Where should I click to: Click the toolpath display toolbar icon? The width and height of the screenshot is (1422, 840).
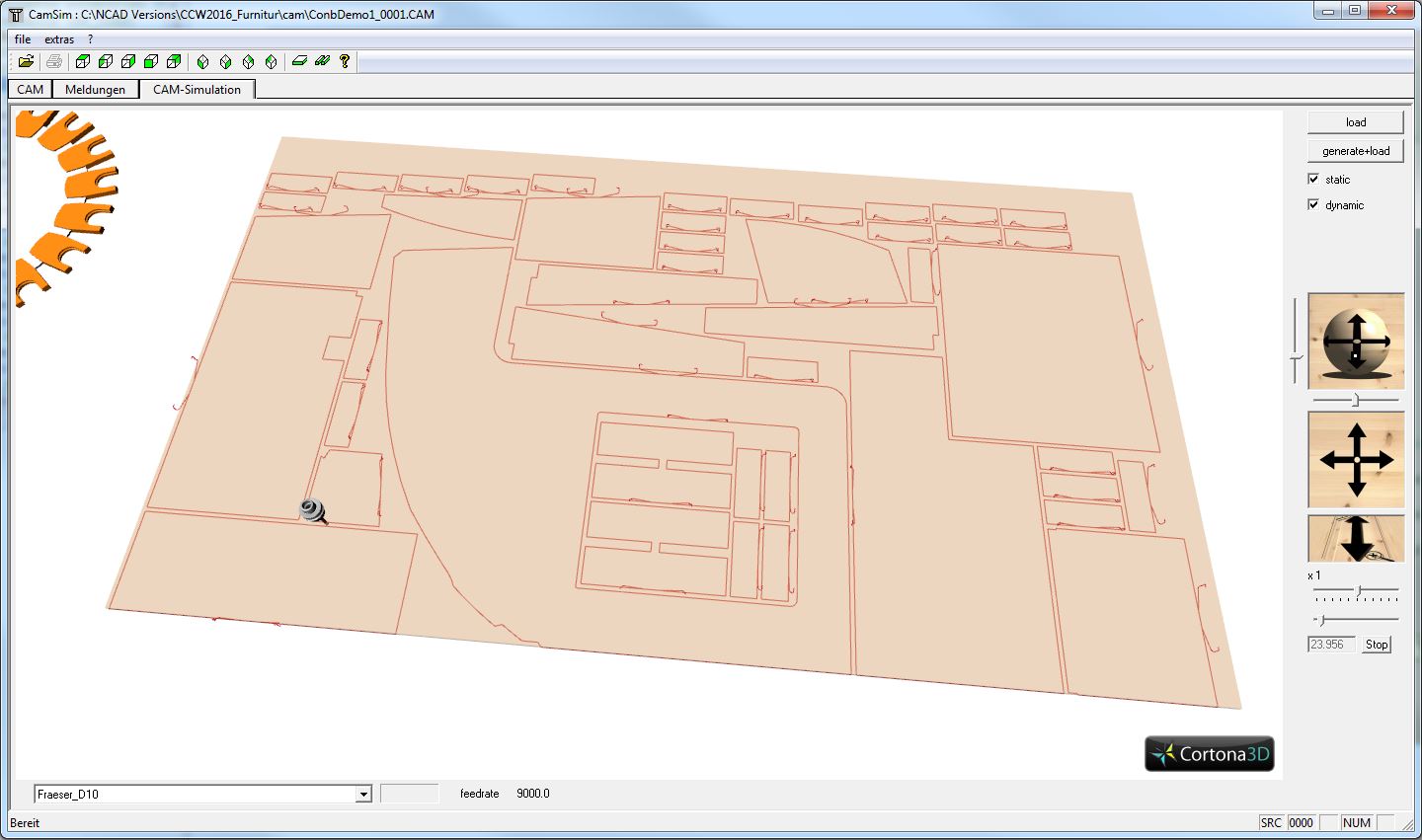pos(320,60)
